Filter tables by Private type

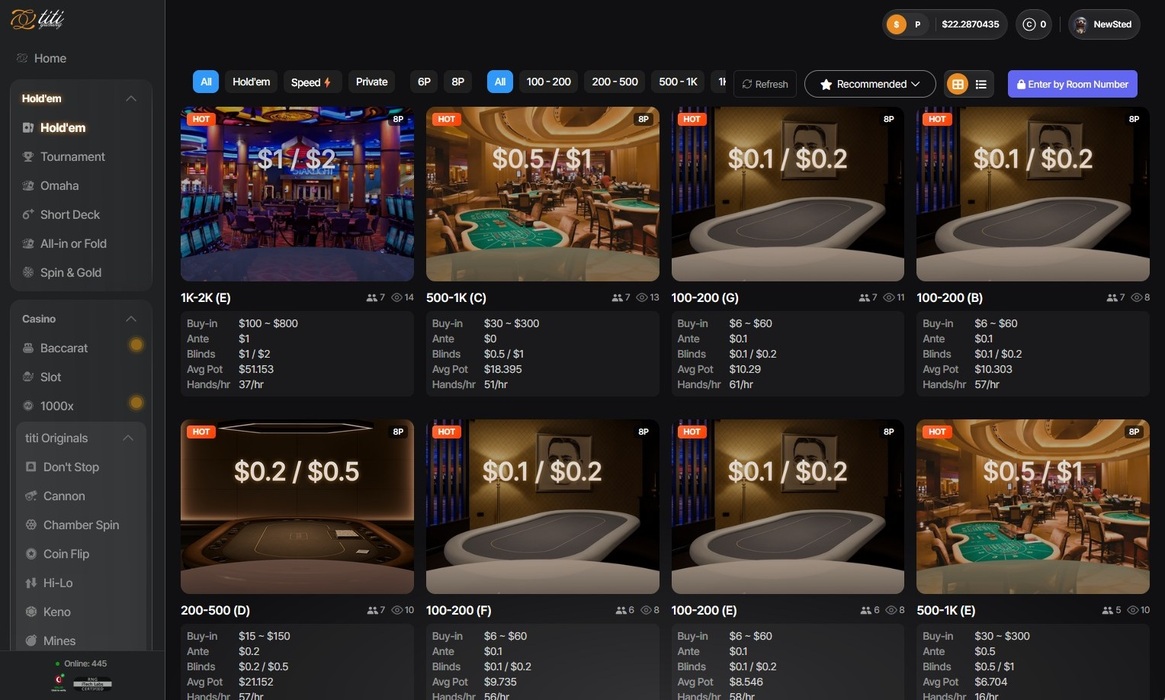371,82
